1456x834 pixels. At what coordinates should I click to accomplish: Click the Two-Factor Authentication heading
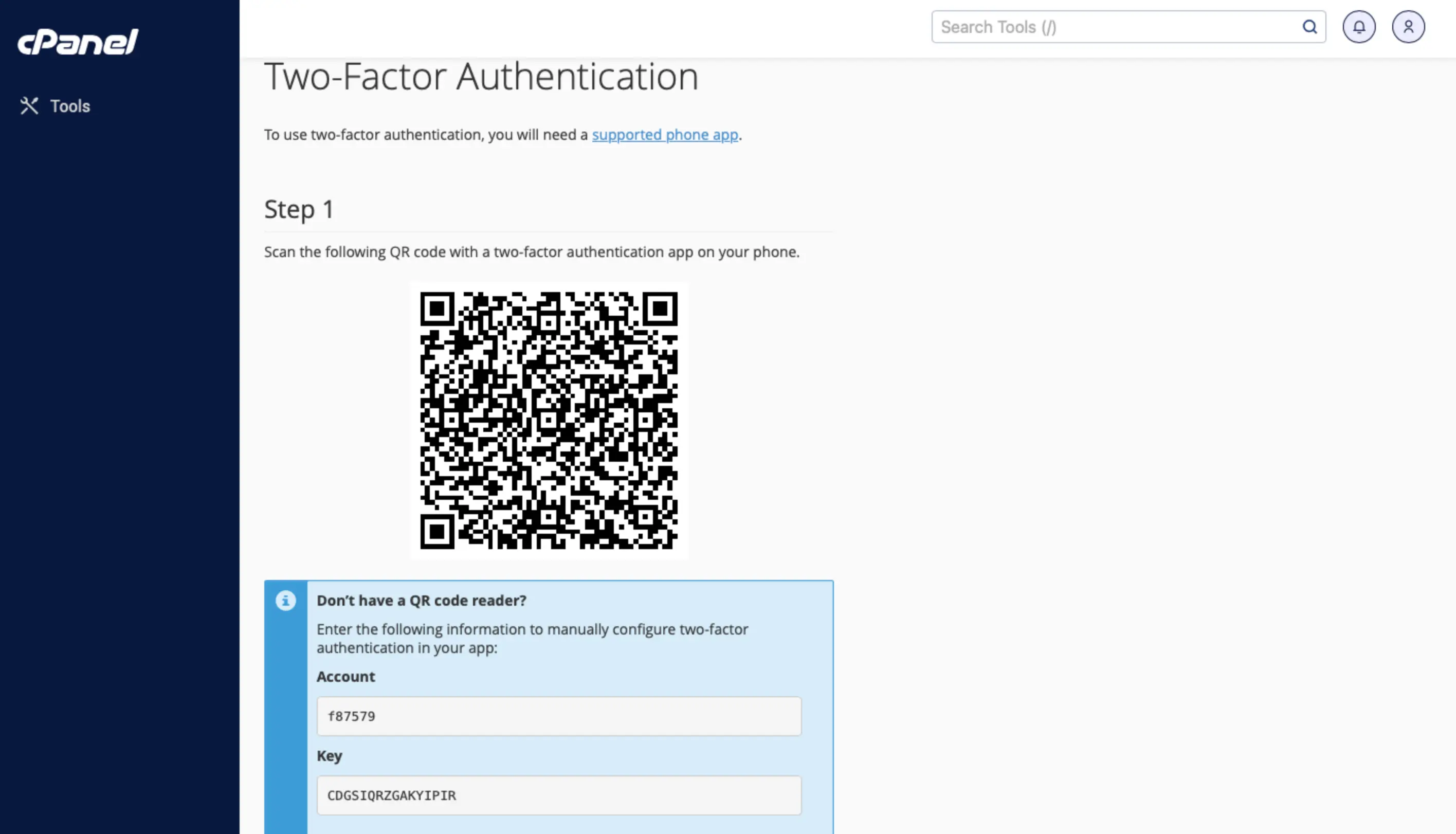(481, 76)
